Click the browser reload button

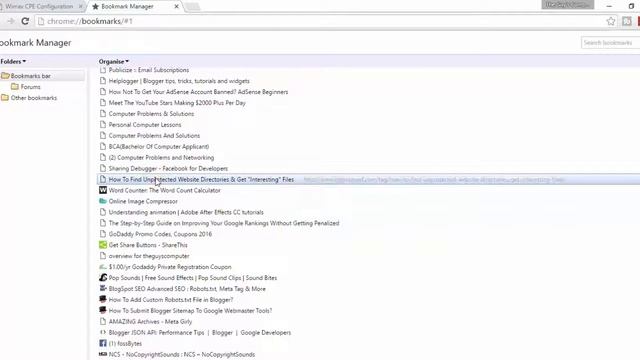[25, 21]
